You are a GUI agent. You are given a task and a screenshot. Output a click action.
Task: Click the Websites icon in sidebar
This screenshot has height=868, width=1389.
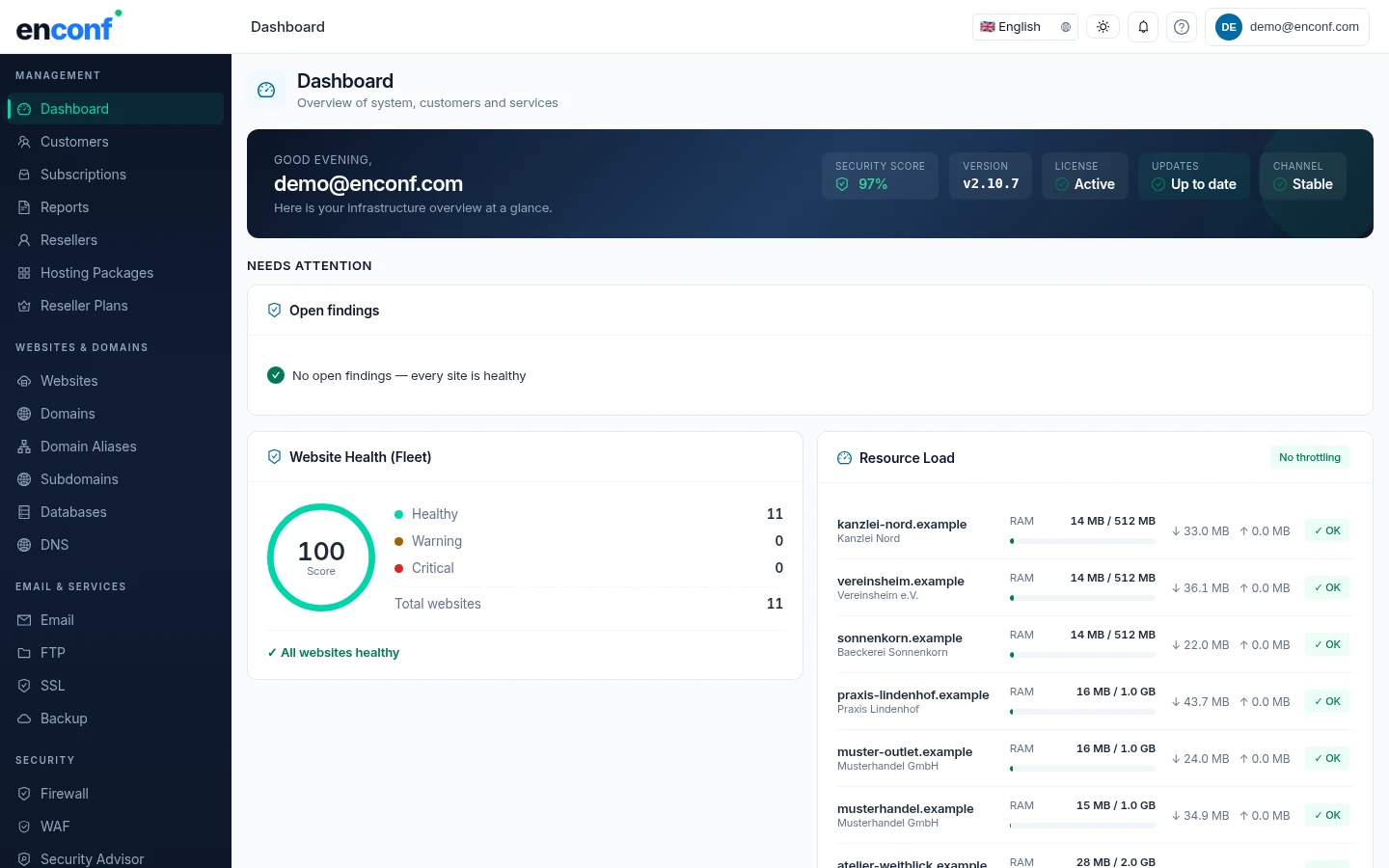tap(24, 381)
